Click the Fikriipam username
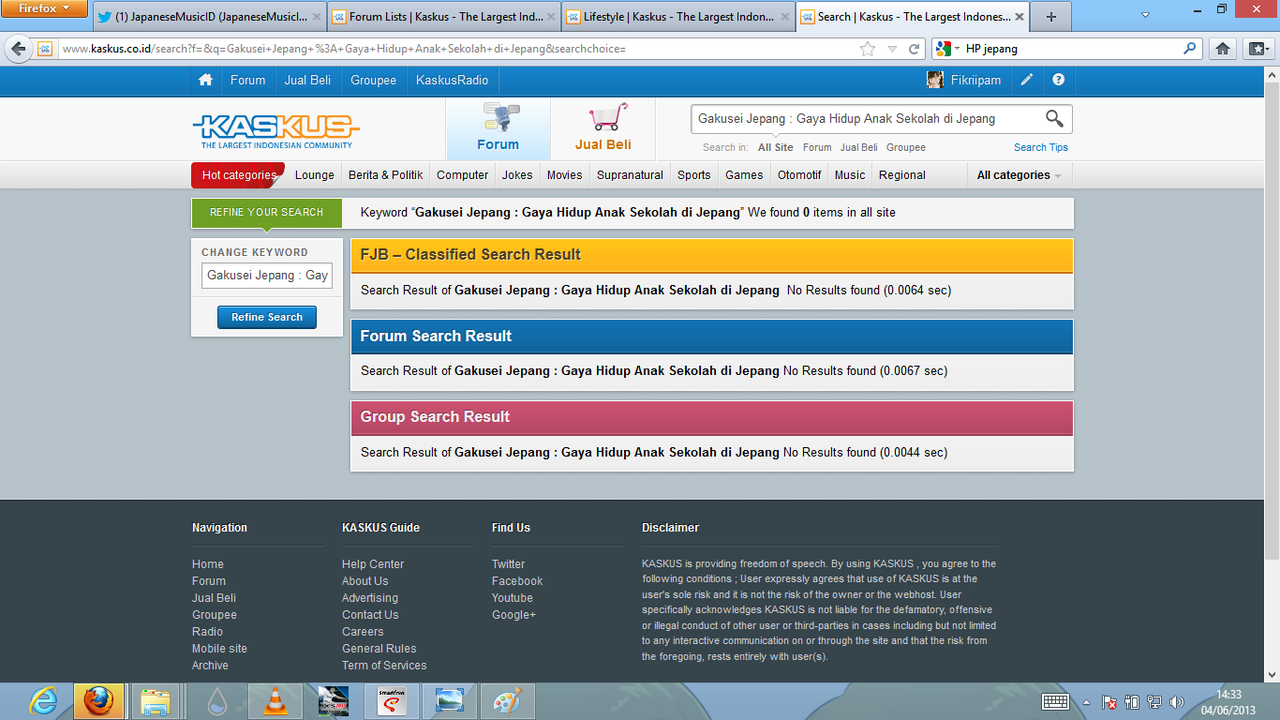 pyautogui.click(x=975, y=80)
